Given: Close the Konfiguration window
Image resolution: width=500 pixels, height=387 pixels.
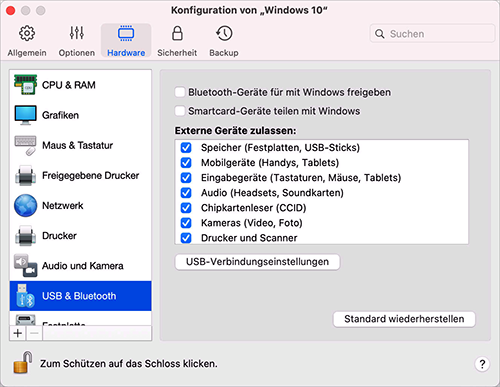Looking at the screenshot, I should click(x=11, y=11).
